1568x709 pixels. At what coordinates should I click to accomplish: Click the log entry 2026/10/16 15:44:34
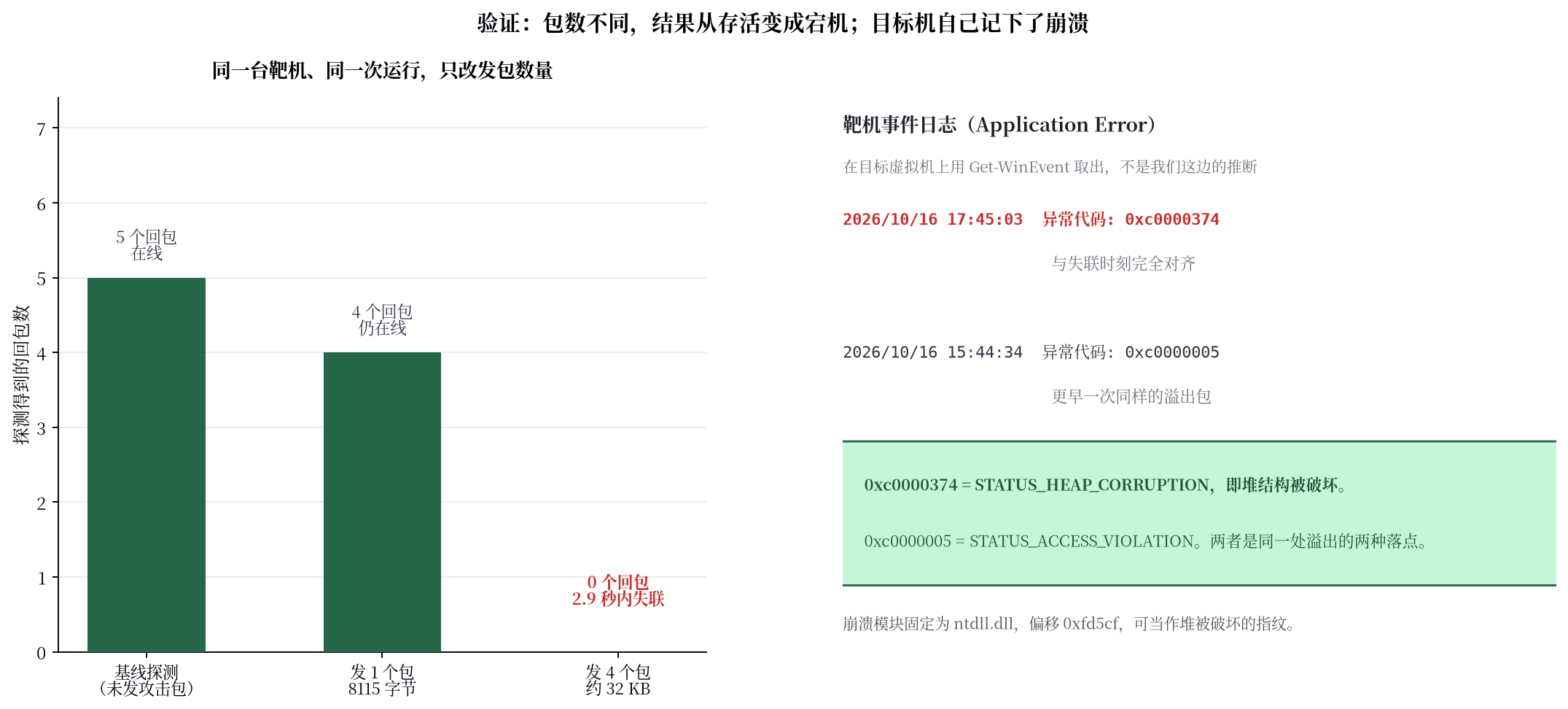[1031, 352]
